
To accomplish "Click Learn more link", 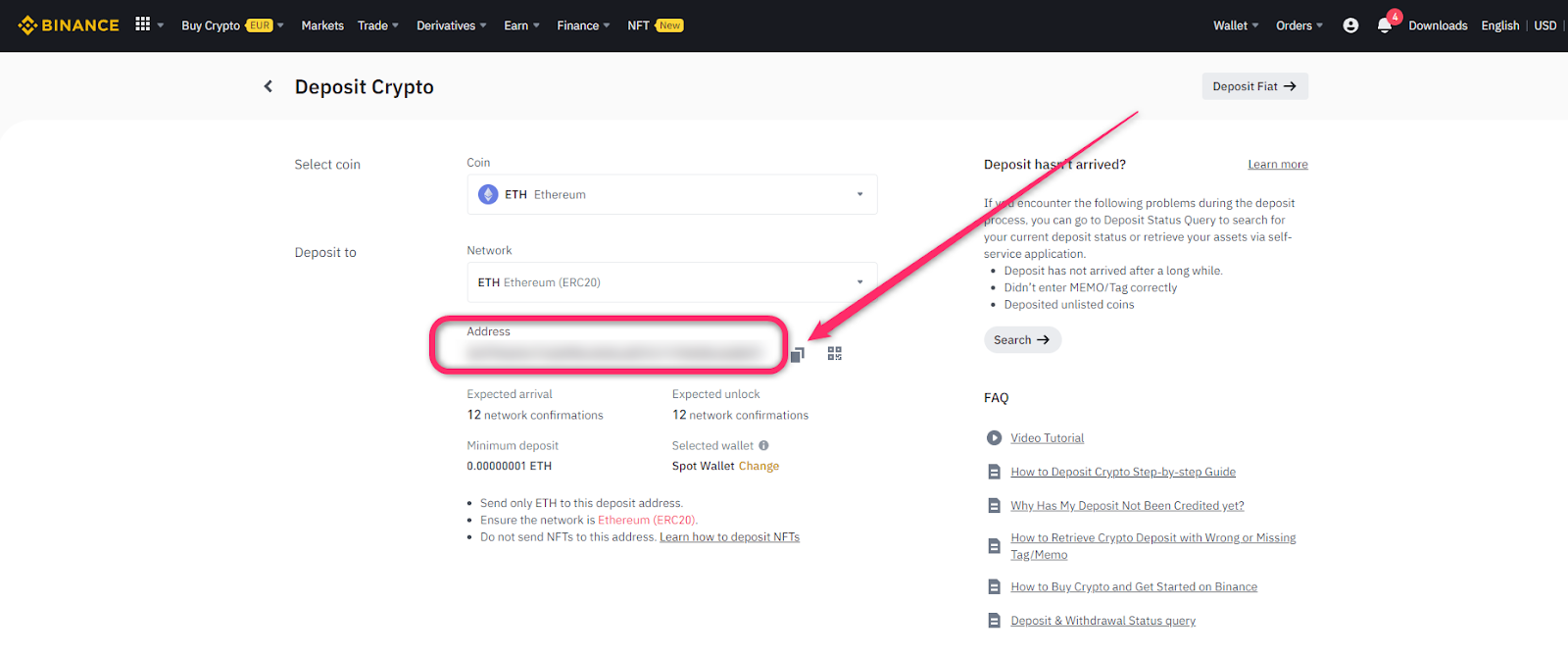I will point(1278,165).
